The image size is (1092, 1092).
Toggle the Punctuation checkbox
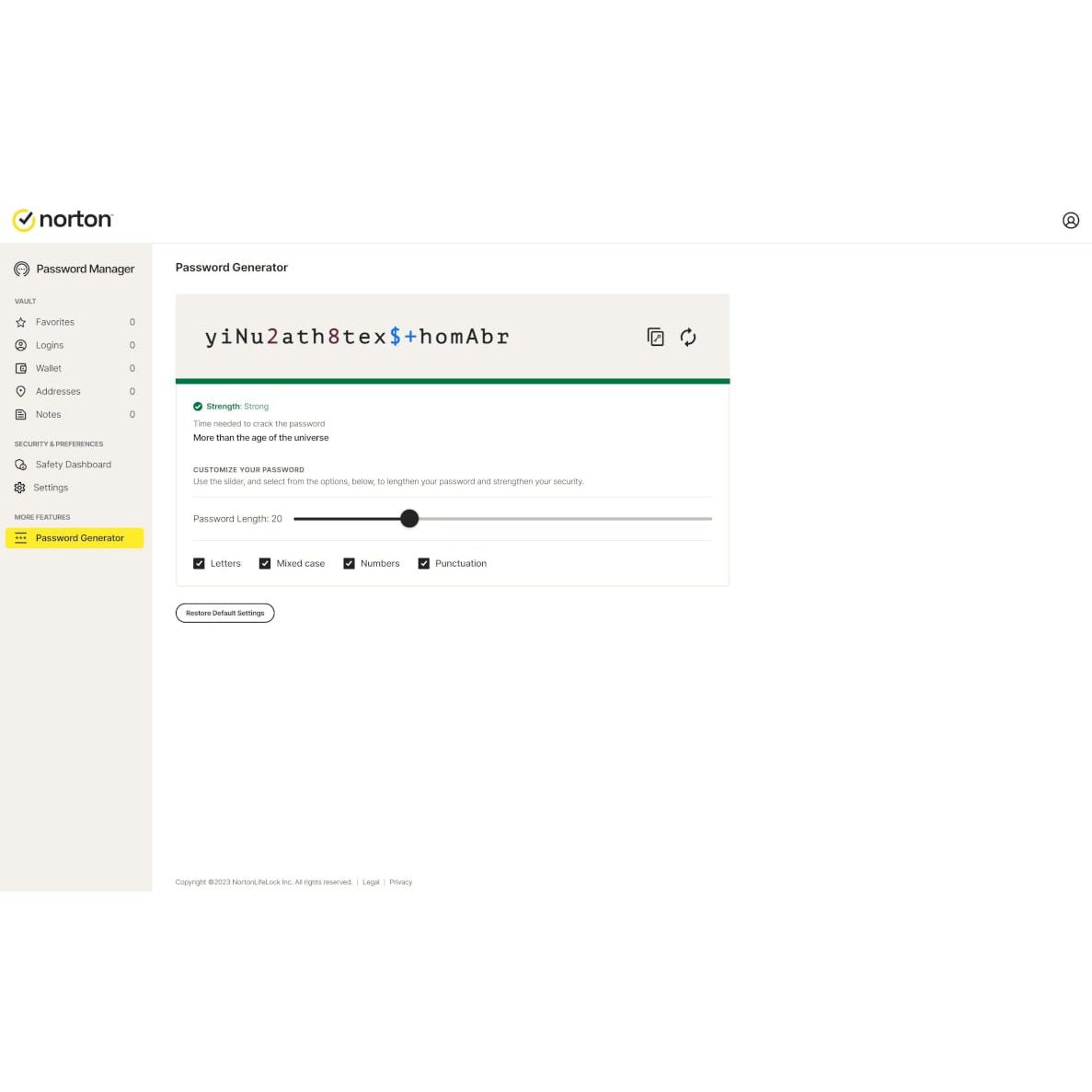click(x=424, y=564)
